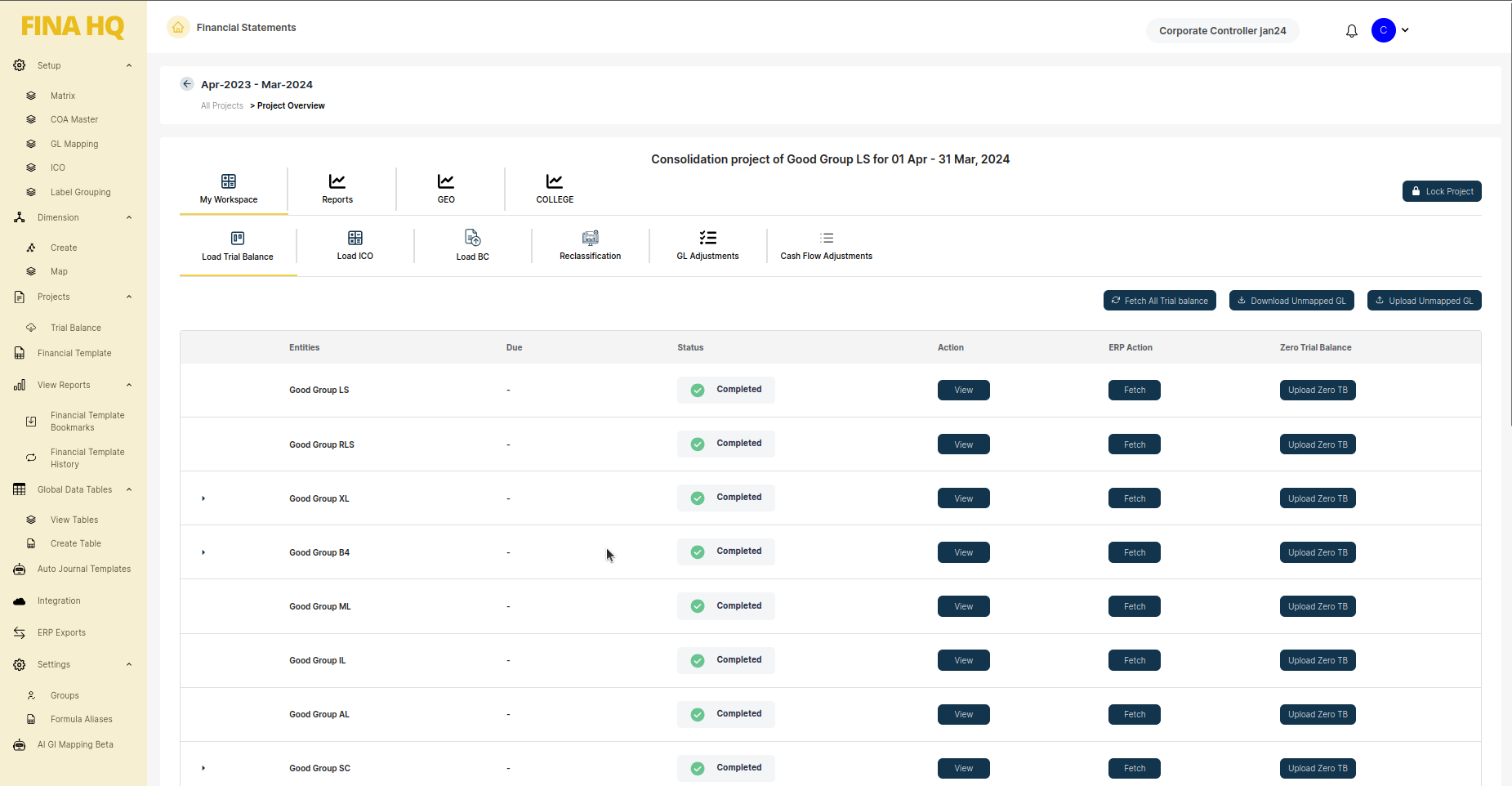Click Fetch All Trial balance button
Image resolution: width=1512 pixels, height=786 pixels.
1159,301
